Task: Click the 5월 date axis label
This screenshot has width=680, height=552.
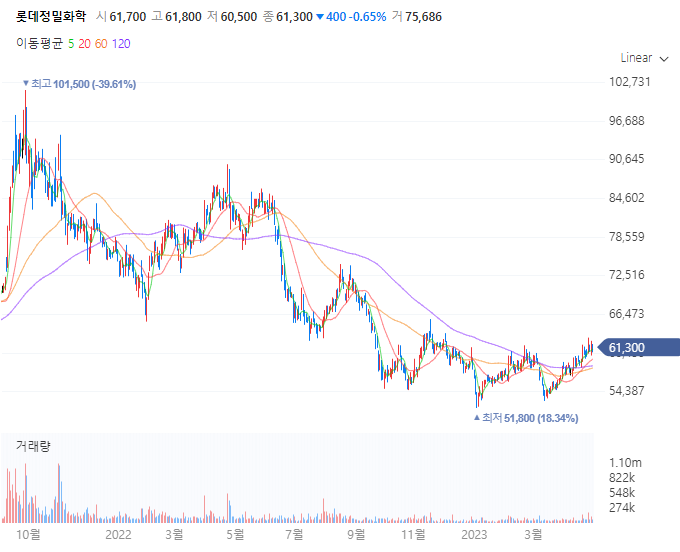Action: 235,534
